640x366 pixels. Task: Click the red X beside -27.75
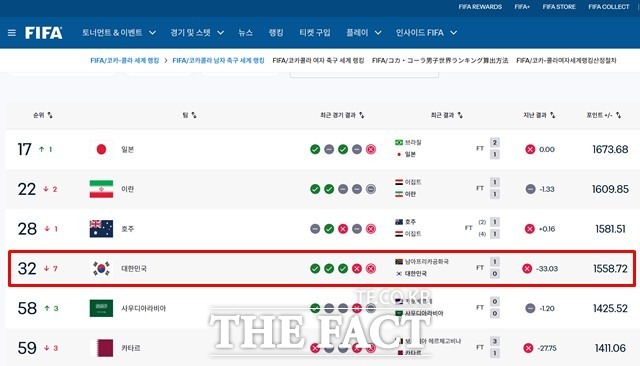528,348
